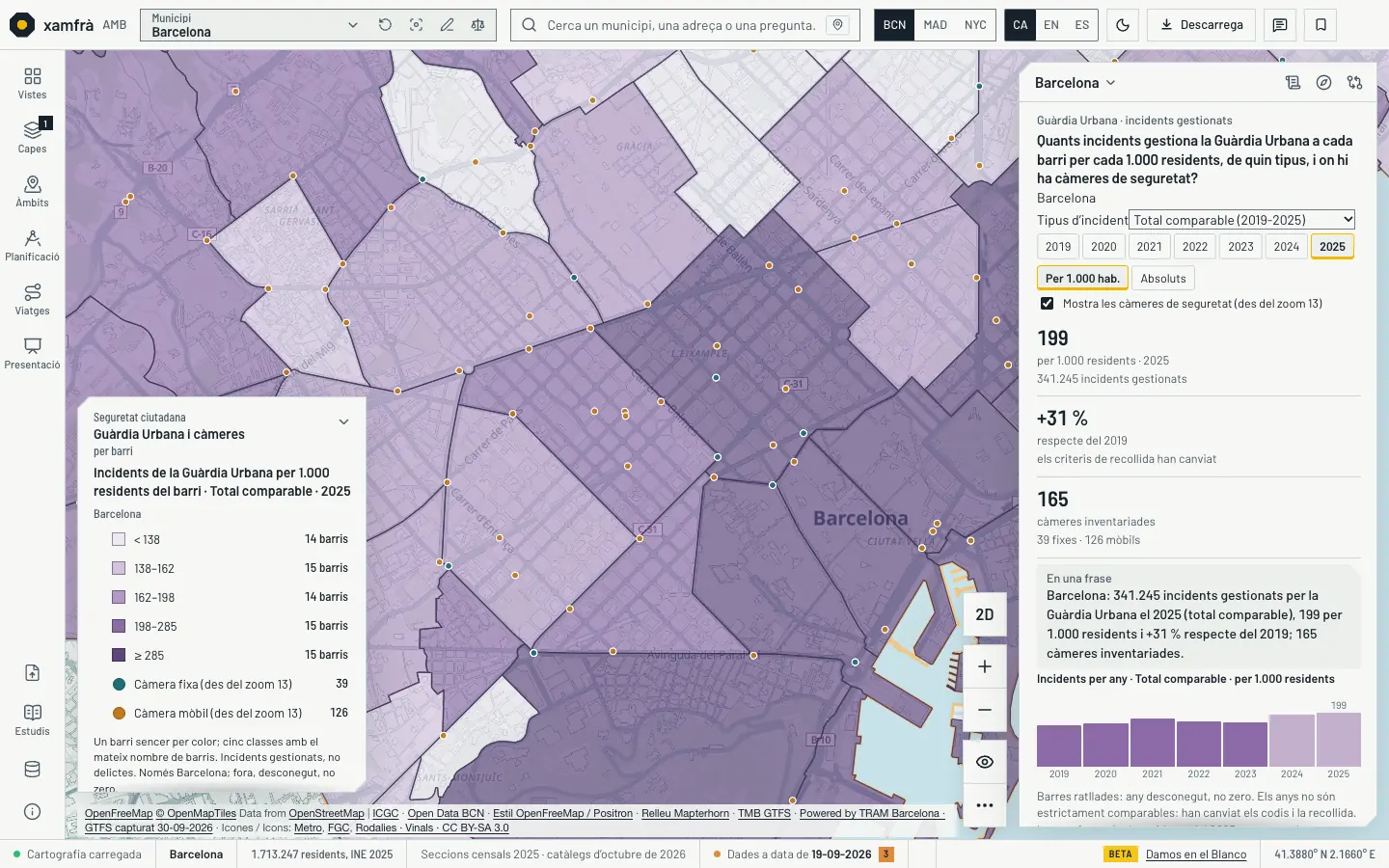Toggle the 2D map view button
The image size is (1389, 868).
point(985,614)
